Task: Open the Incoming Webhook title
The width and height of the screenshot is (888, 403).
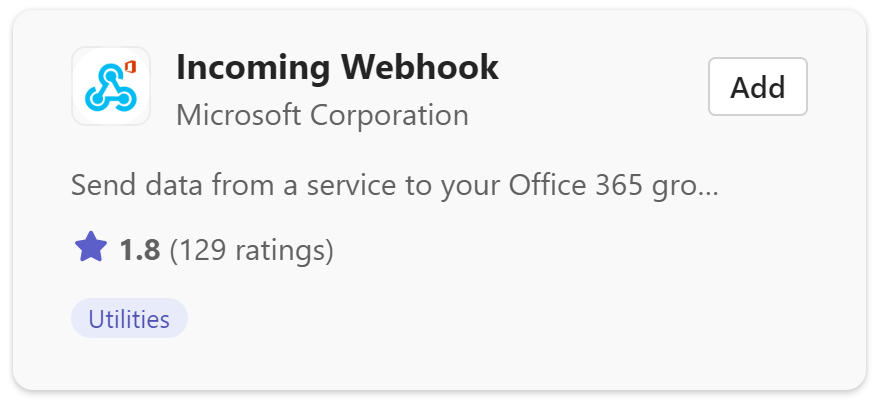Action: 337,67
